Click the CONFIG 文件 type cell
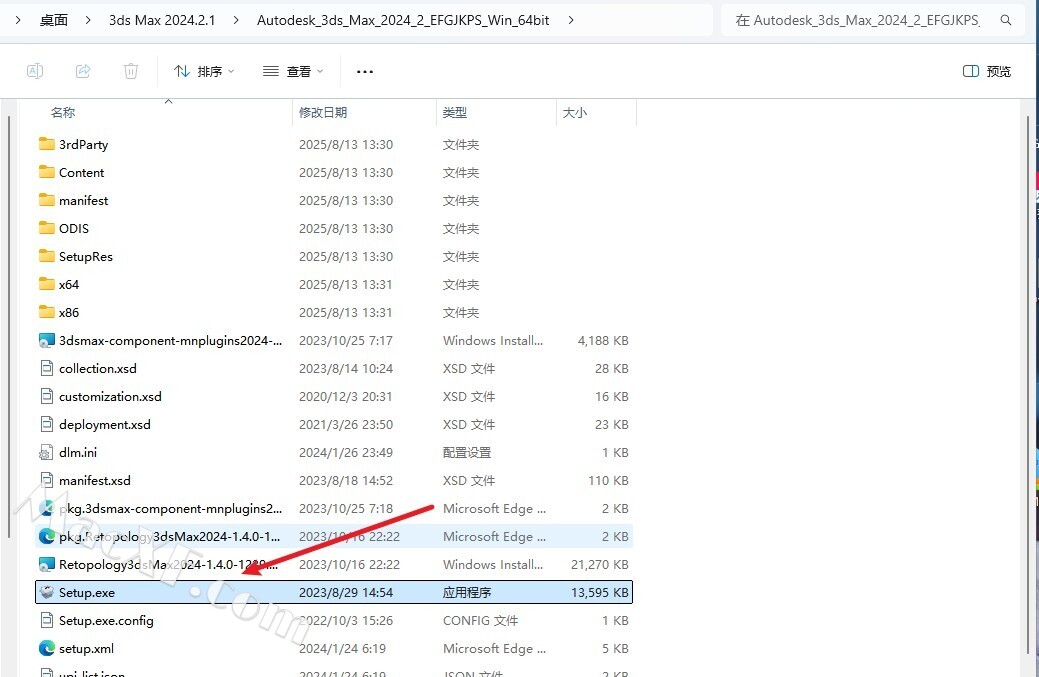 tap(480, 621)
